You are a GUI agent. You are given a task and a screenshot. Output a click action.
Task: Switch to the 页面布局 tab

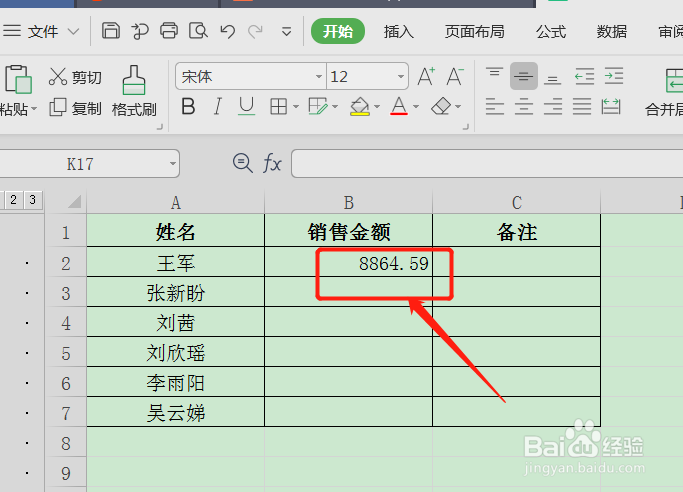click(x=474, y=31)
